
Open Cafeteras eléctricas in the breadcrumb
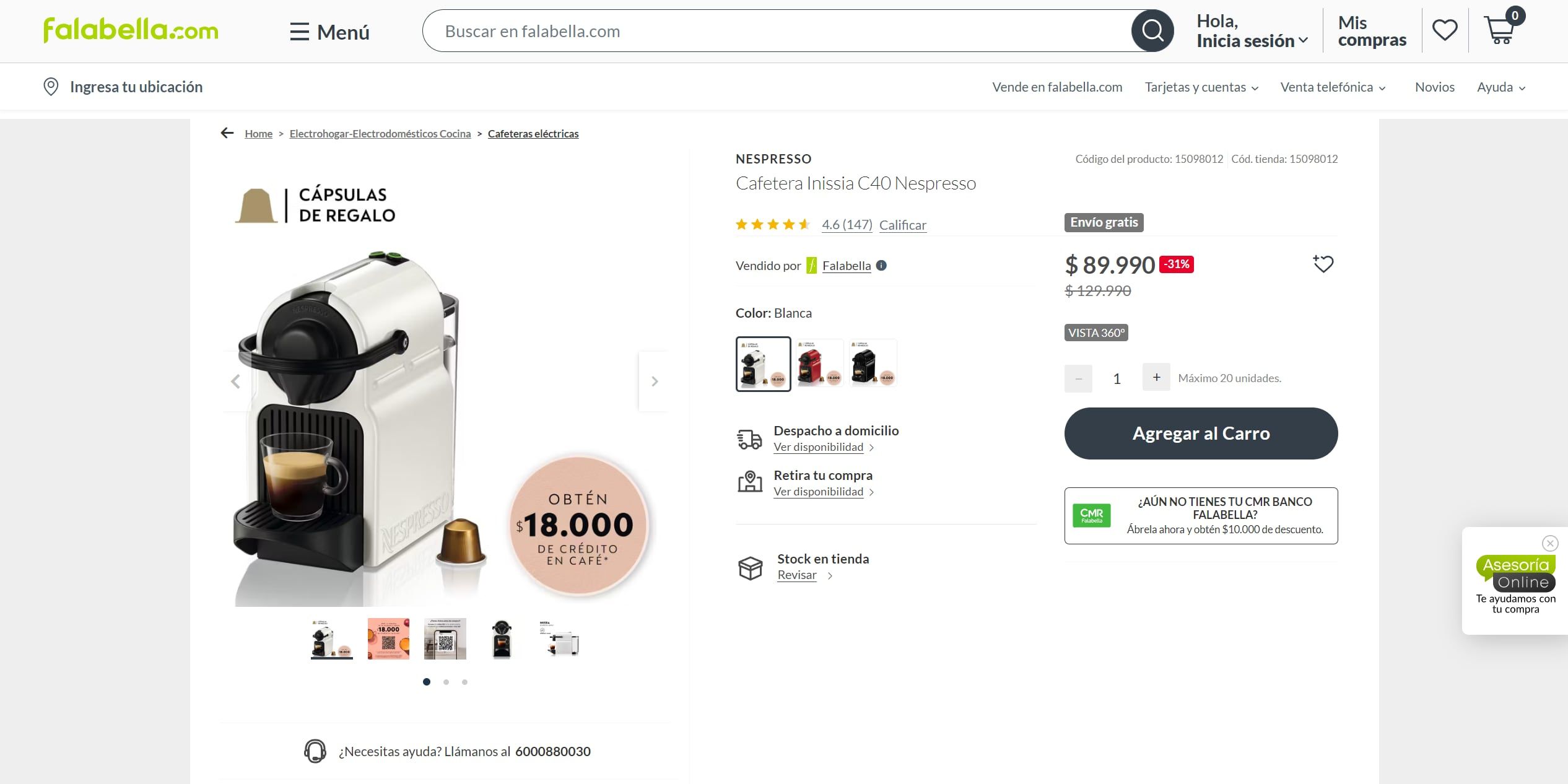pos(533,133)
